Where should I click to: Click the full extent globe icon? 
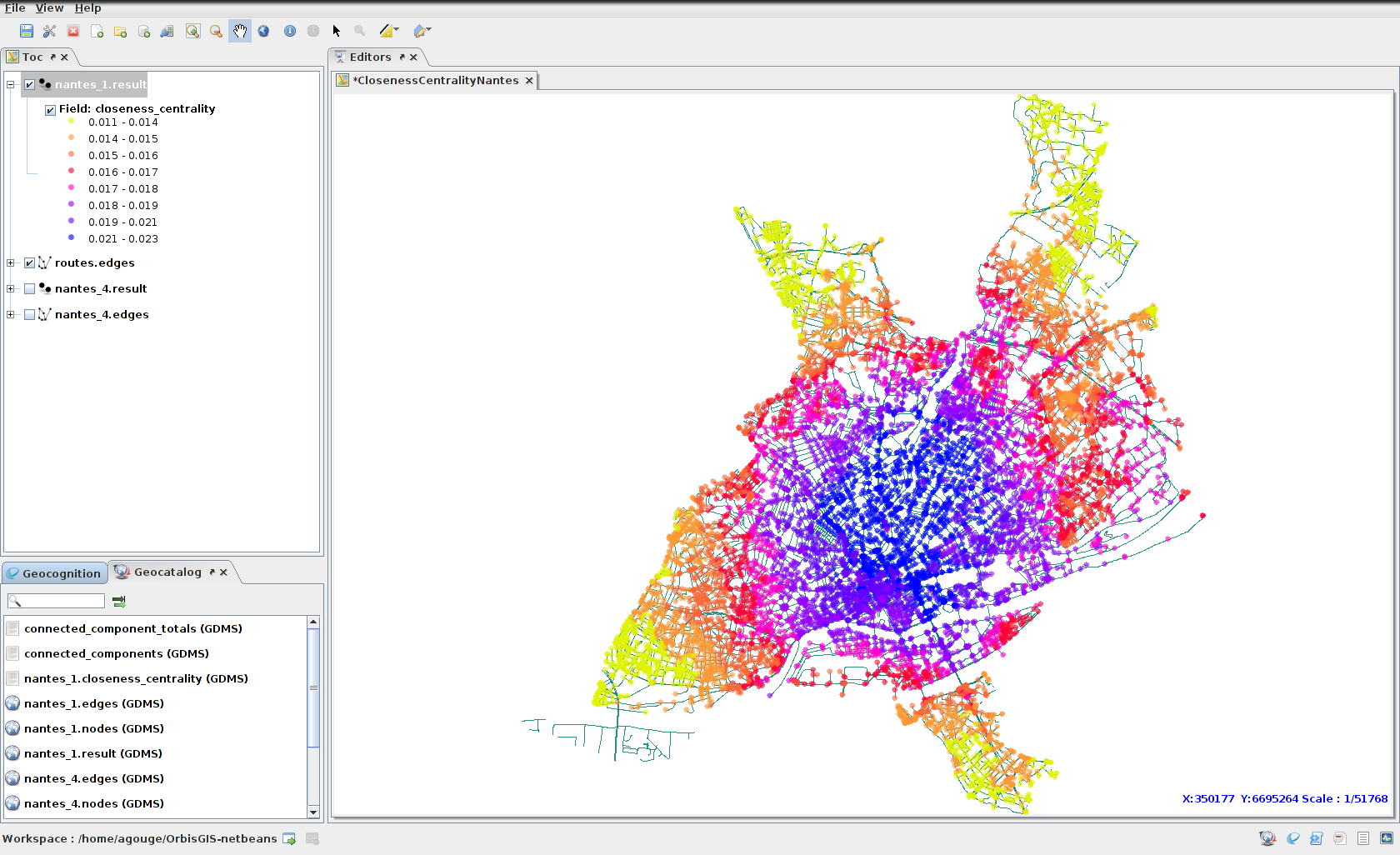pos(263,31)
